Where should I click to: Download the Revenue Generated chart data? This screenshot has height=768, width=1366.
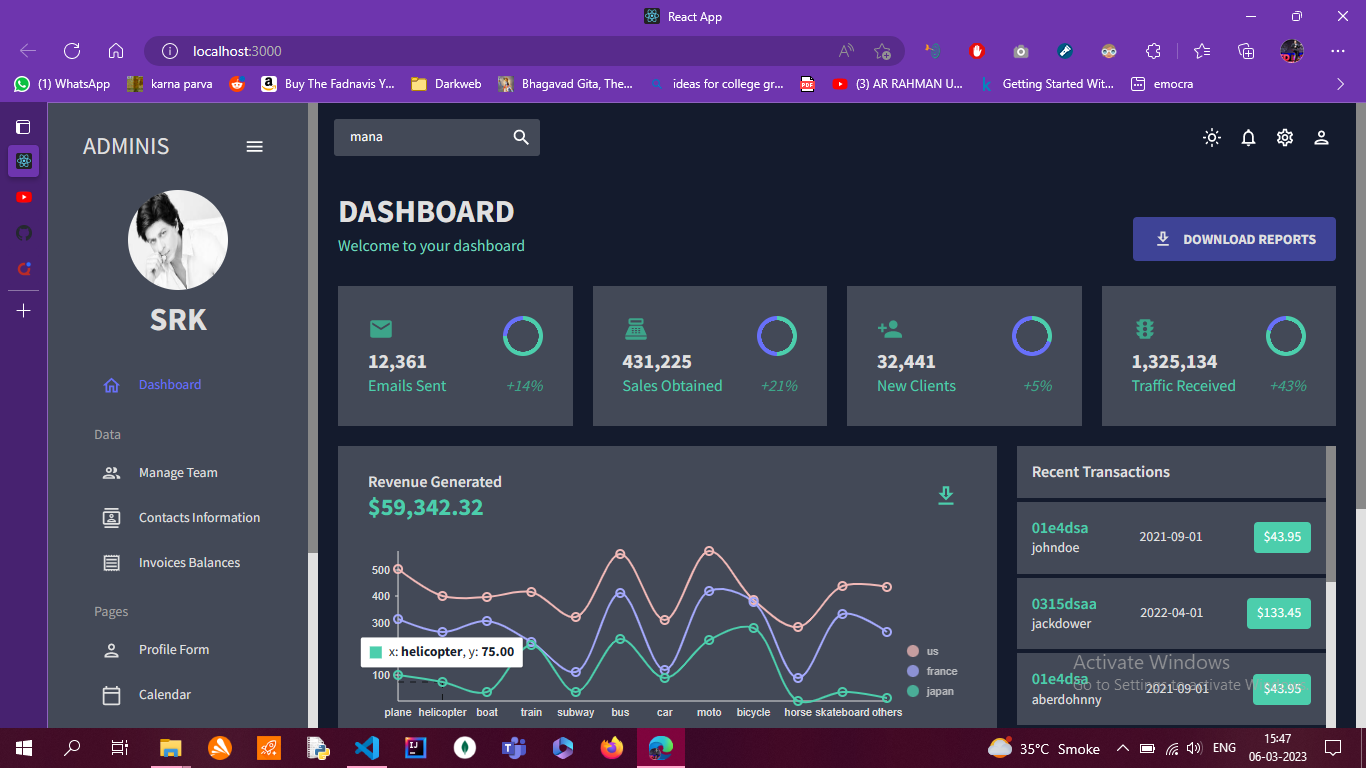point(945,494)
